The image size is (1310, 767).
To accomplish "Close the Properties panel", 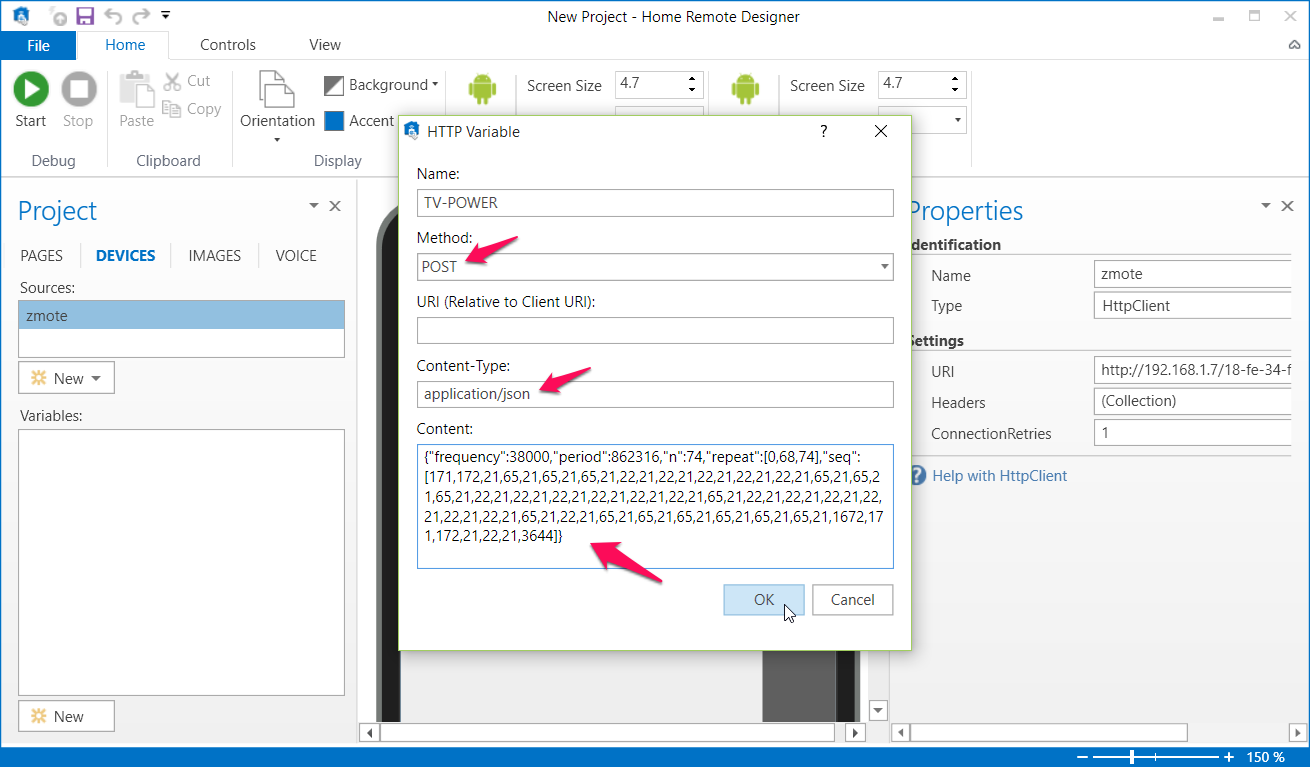I will (x=1289, y=206).
